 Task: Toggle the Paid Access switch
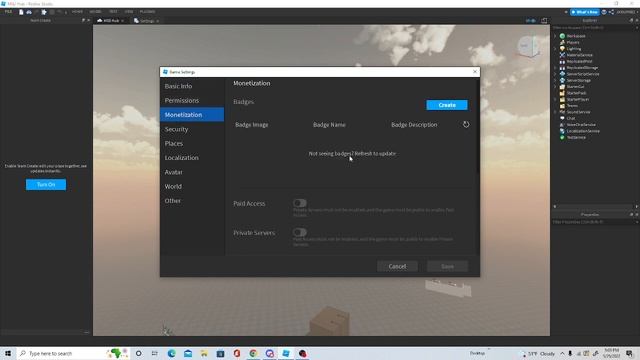coord(300,203)
